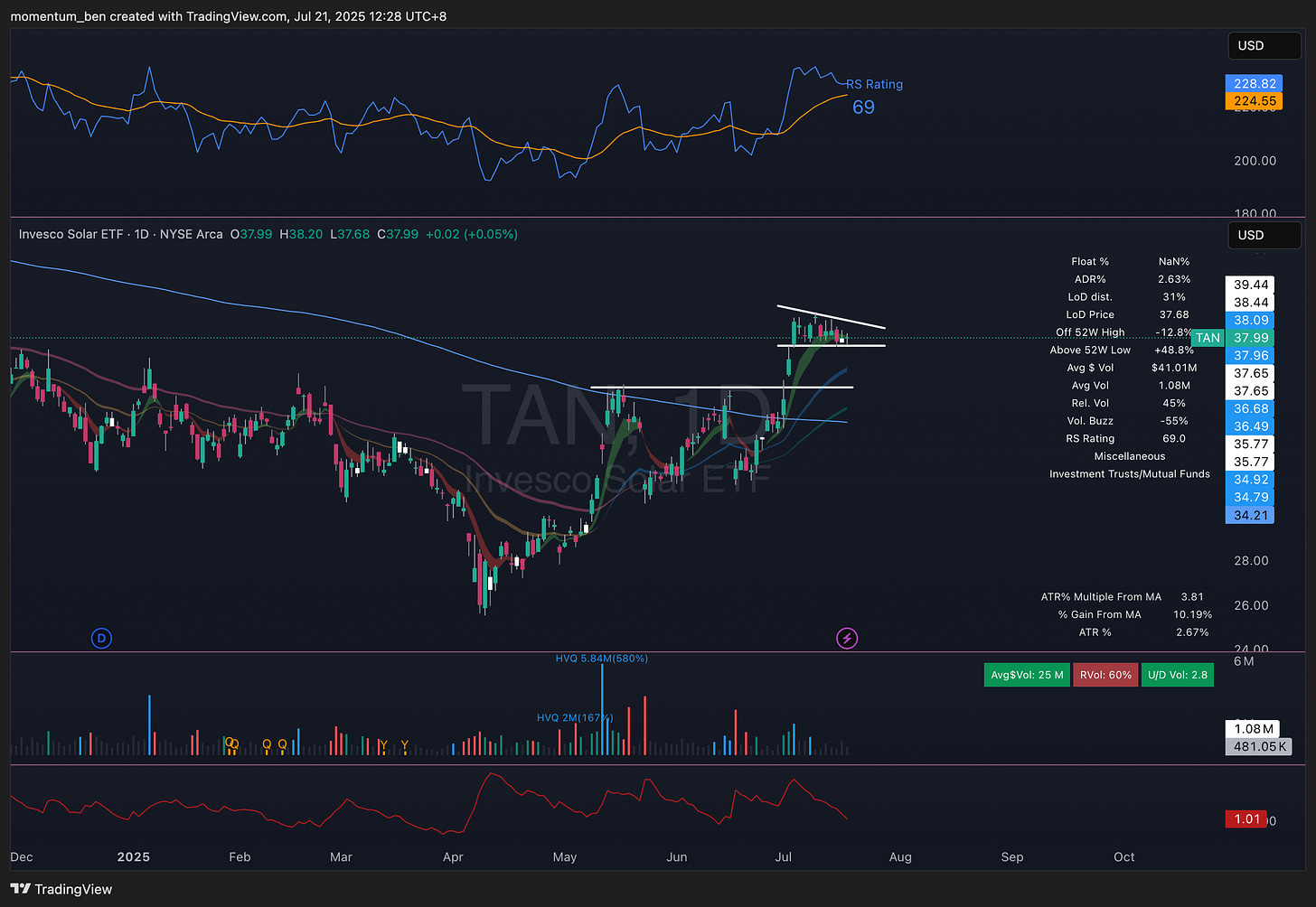The height and width of the screenshot is (907, 1316).
Task: Click the 'Miscellaneous' sector label
Action: (1130, 456)
